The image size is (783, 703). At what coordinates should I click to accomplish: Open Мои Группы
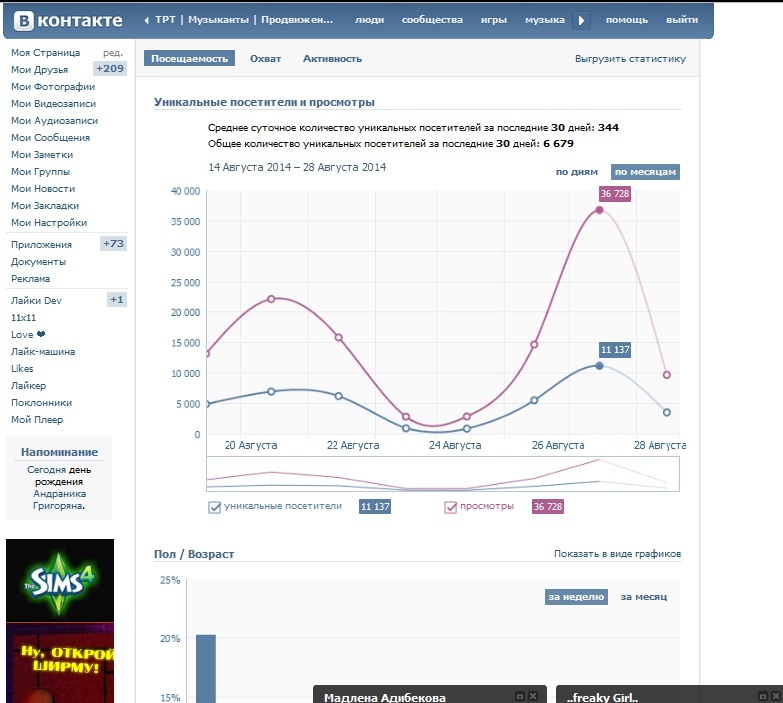click(x=40, y=171)
